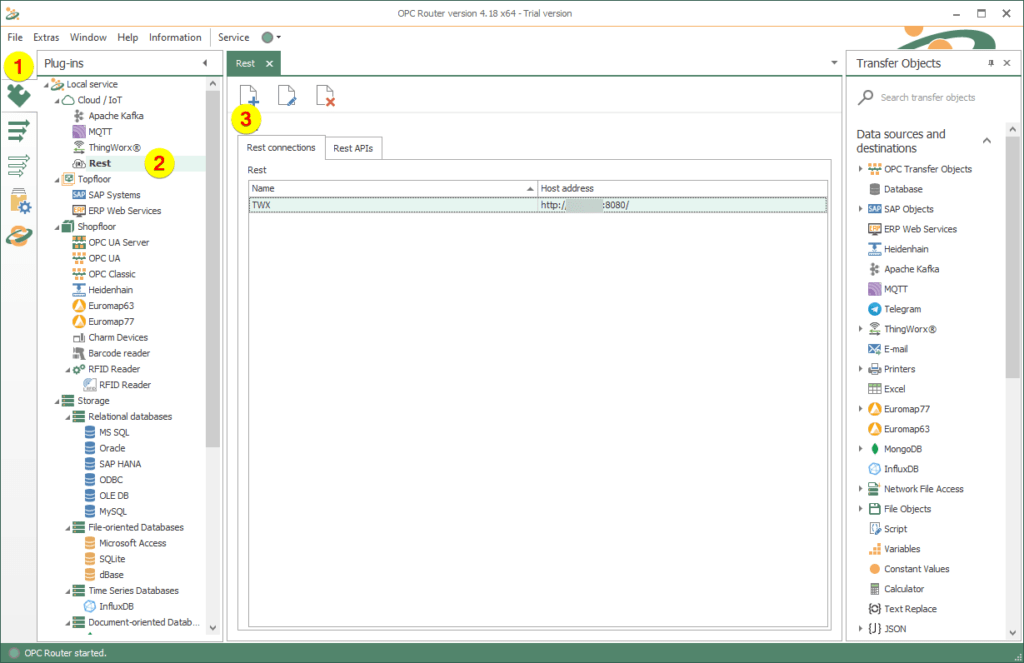
Task: Open the Plug-ins puzzle sidebar icon
Action: point(18,96)
